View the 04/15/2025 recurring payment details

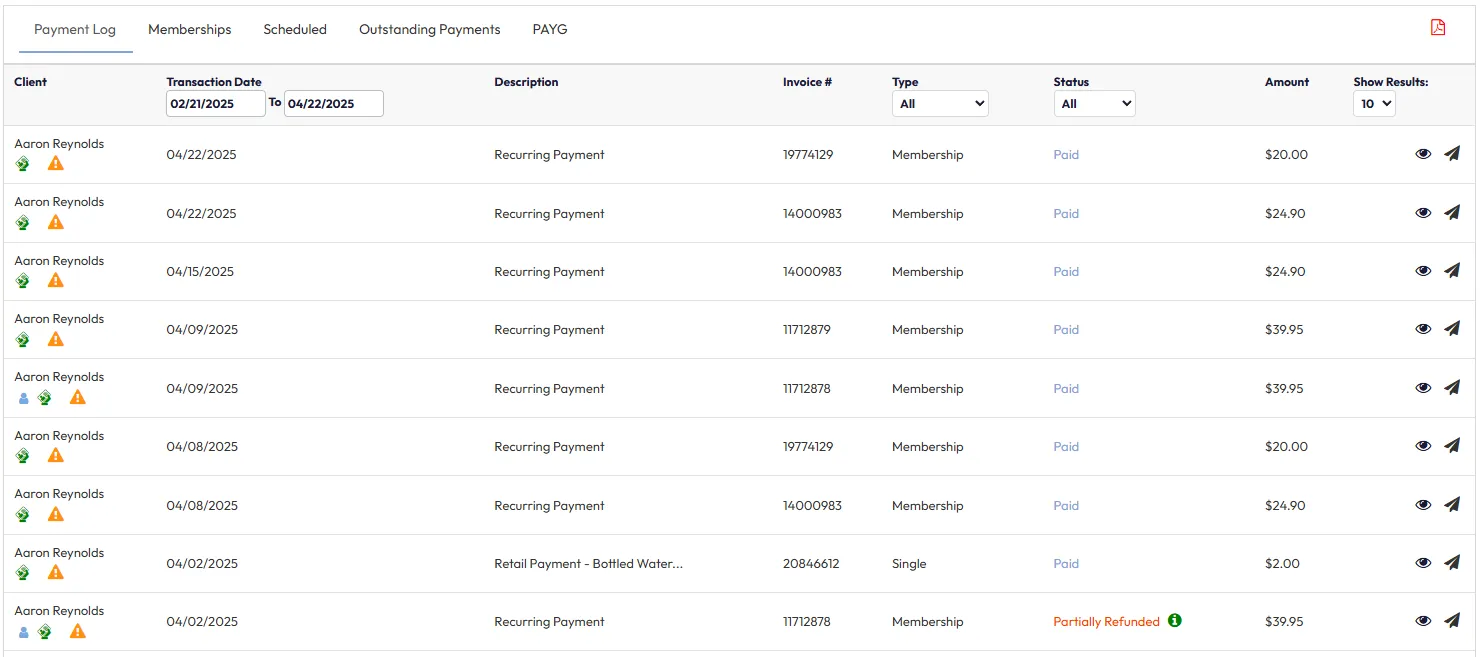pyautogui.click(x=1423, y=271)
